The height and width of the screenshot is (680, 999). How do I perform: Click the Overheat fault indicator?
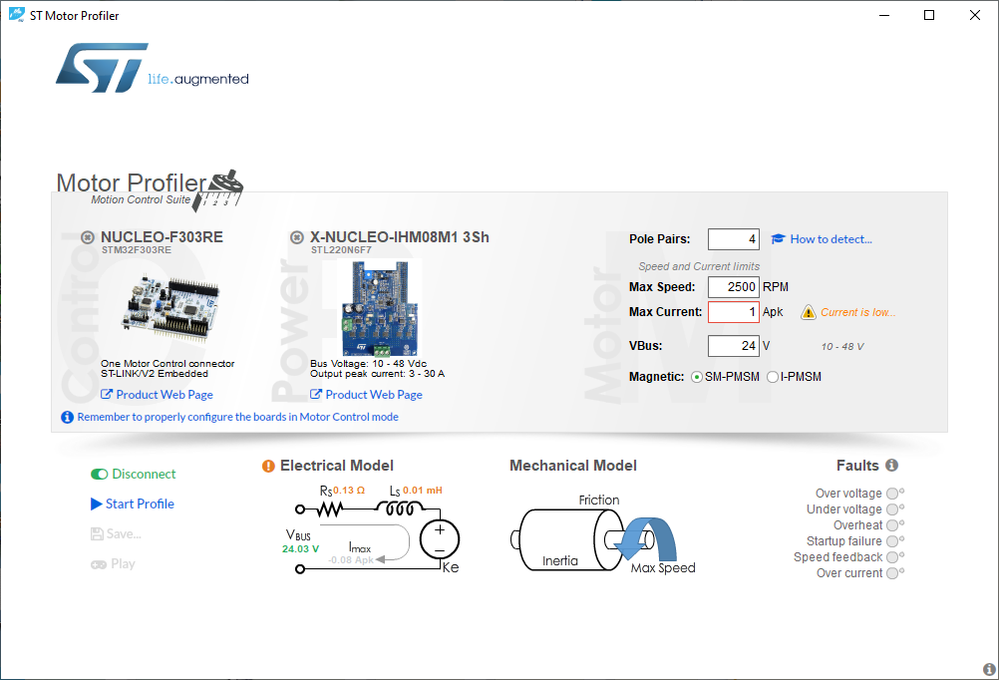click(x=893, y=526)
